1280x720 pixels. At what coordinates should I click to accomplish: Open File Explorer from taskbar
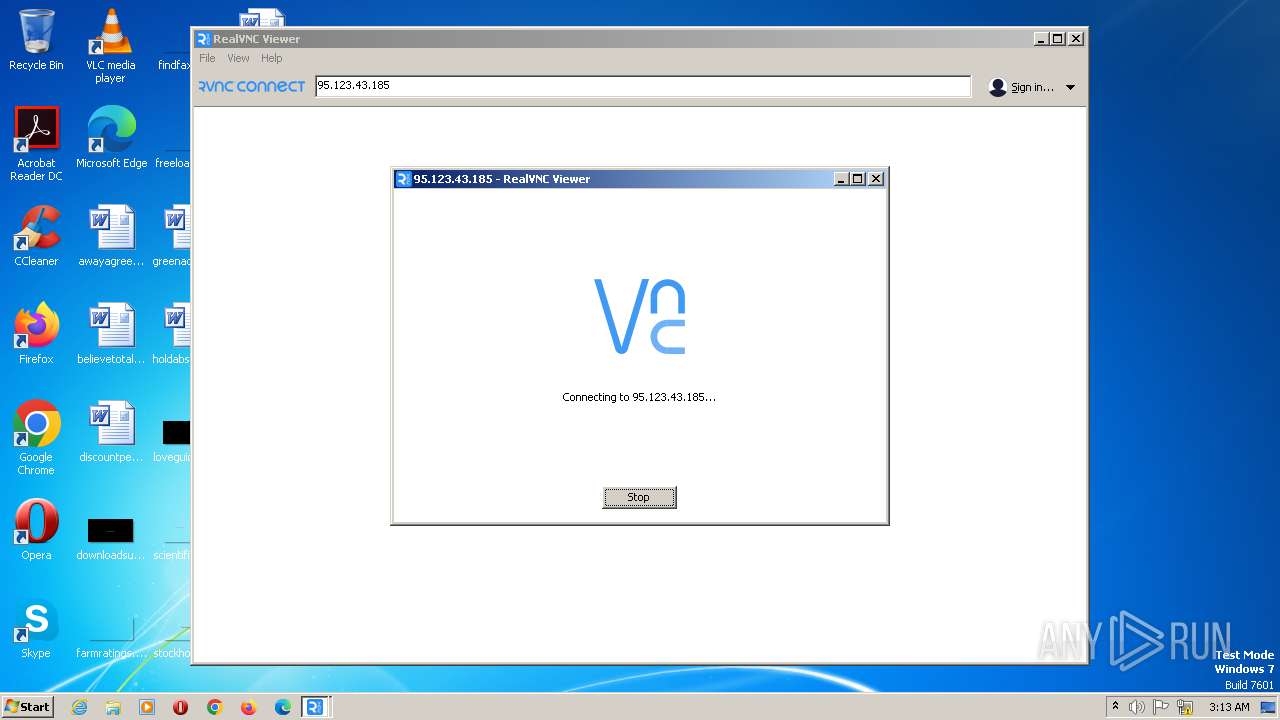[x=113, y=707]
